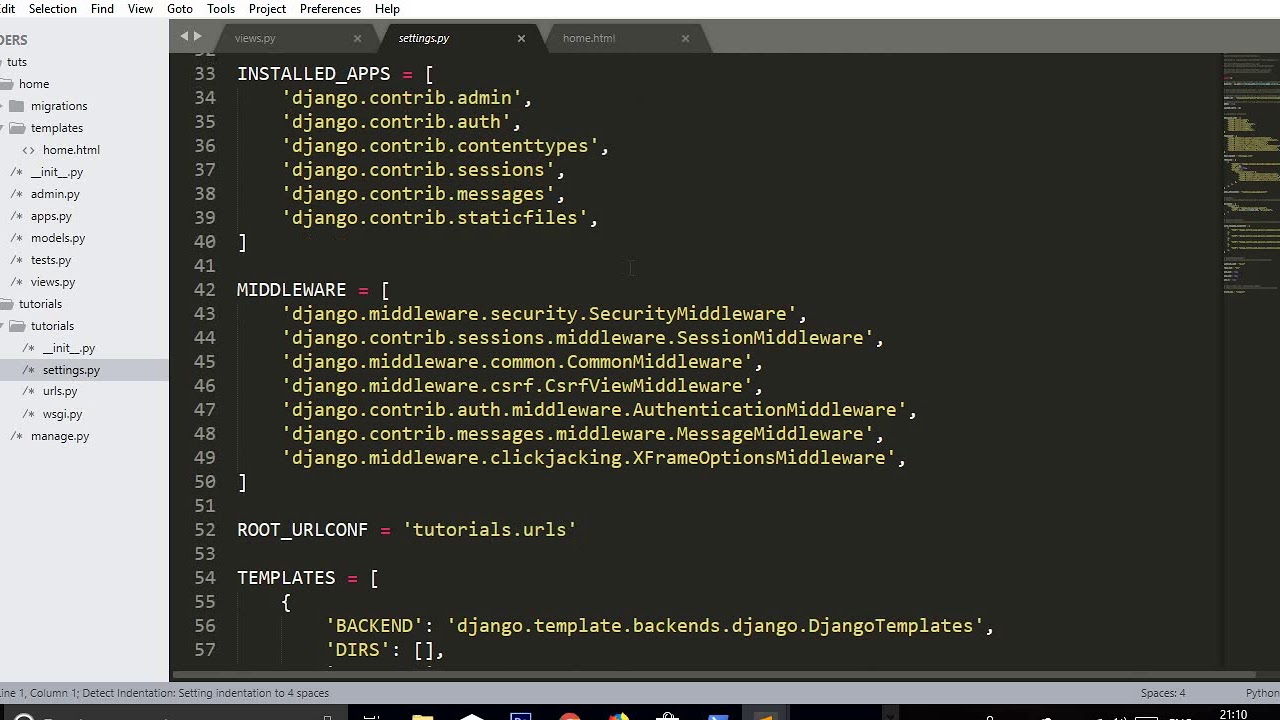1280x720 pixels.
Task: Click file icon beside models.py
Action: (16, 238)
